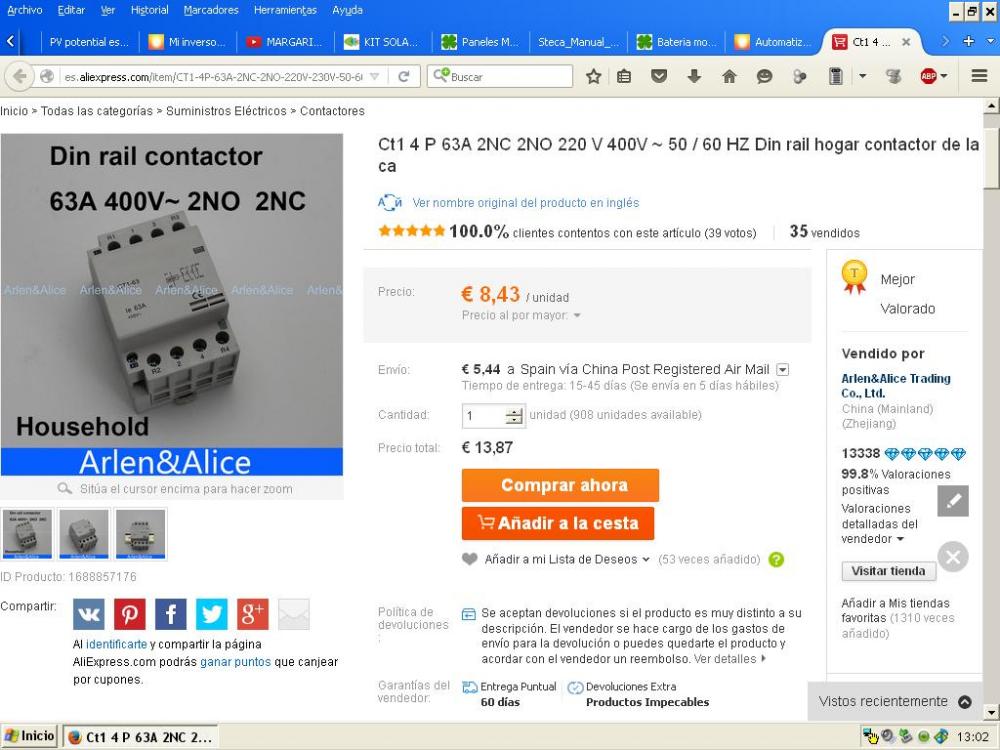
Task: Expand shipping method dropdown for China Post
Action: click(783, 370)
